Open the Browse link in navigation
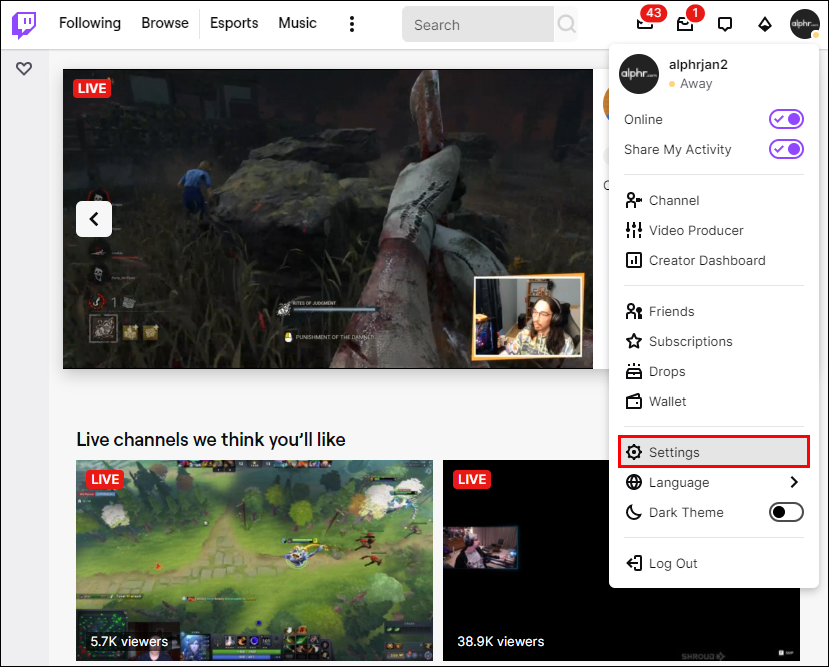Viewport: 829px width, 667px height. 165,23
